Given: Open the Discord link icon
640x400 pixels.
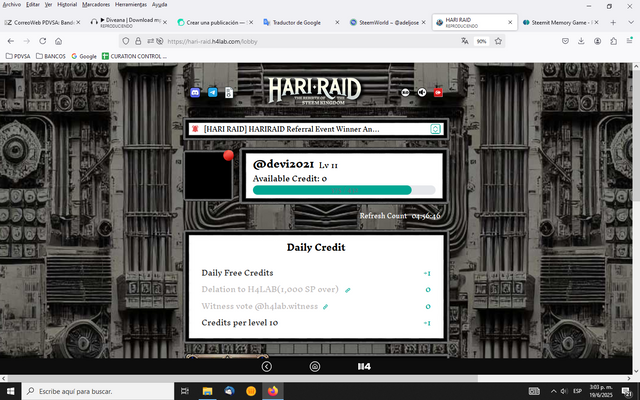Looking at the screenshot, I should point(195,93).
